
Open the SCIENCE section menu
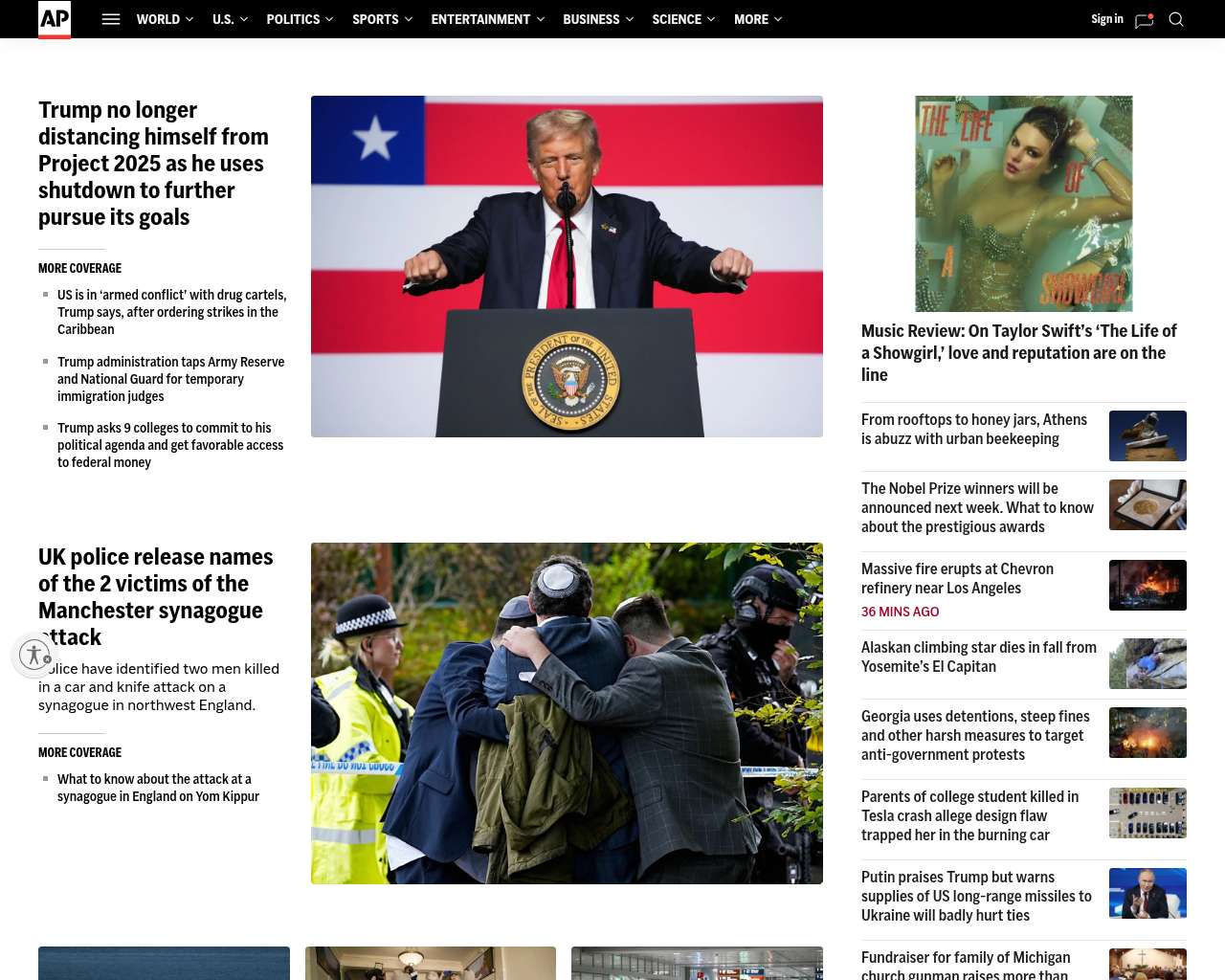pos(677,19)
